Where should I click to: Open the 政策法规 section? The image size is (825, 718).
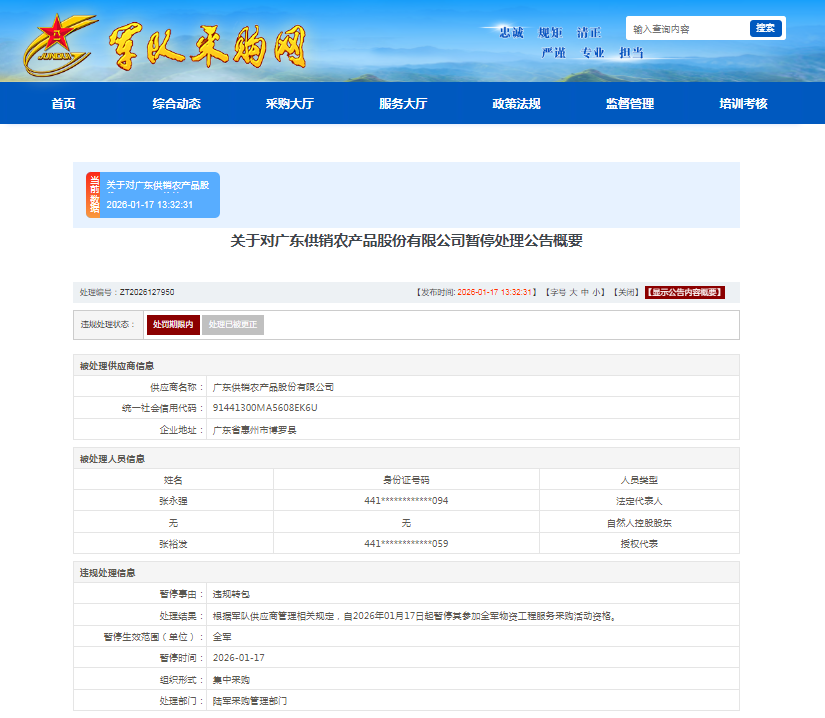[516, 104]
